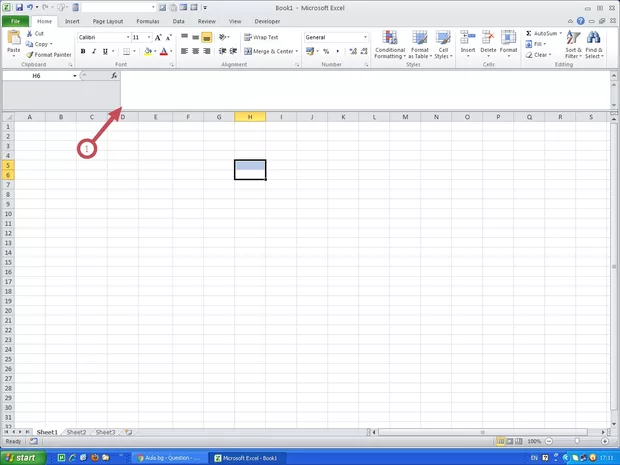Image resolution: width=620 pixels, height=465 pixels.
Task: Switch to Sheet2 worksheet
Action: [x=76, y=432]
